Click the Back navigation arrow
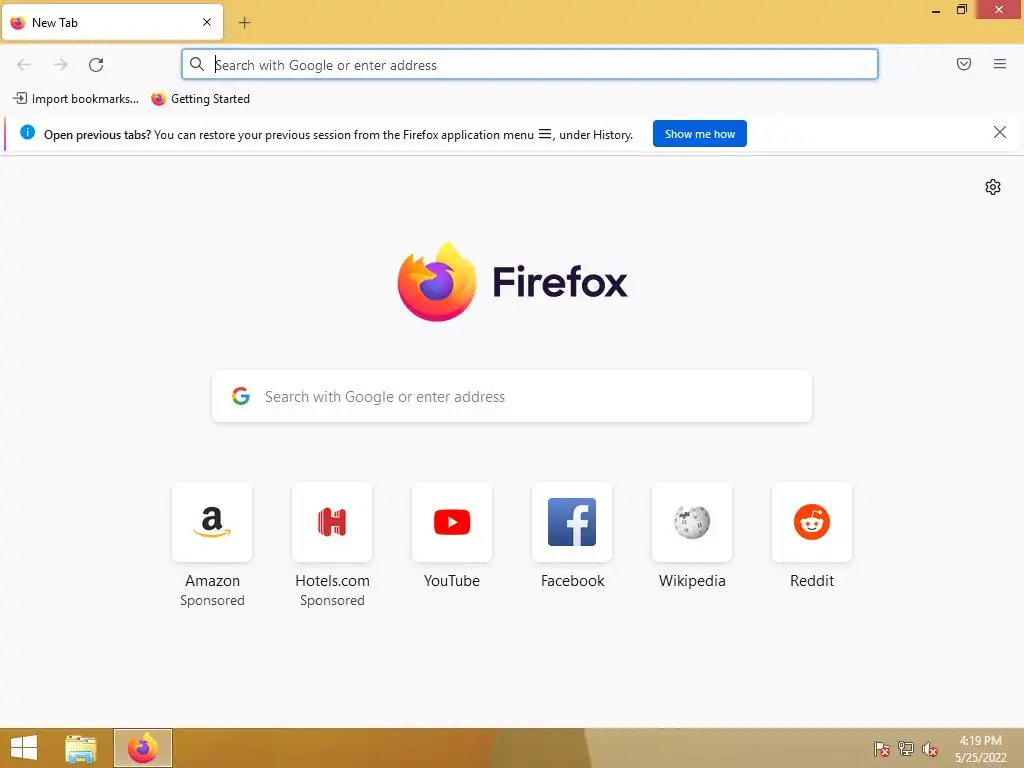The width and height of the screenshot is (1024, 768). pyautogui.click(x=24, y=65)
